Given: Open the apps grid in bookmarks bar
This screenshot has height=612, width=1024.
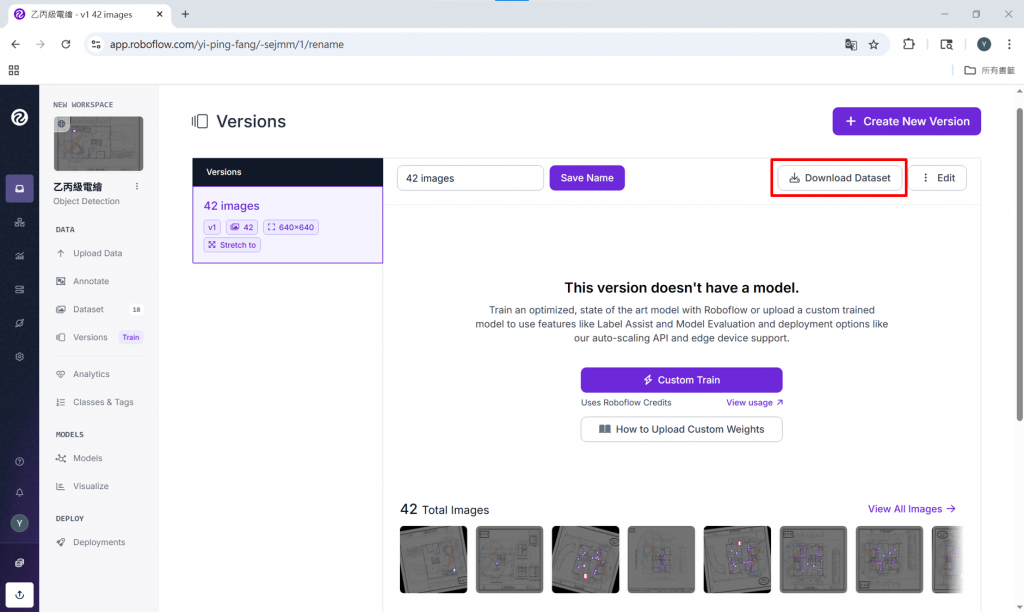Looking at the screenshot, I should [x=14, y=71].
